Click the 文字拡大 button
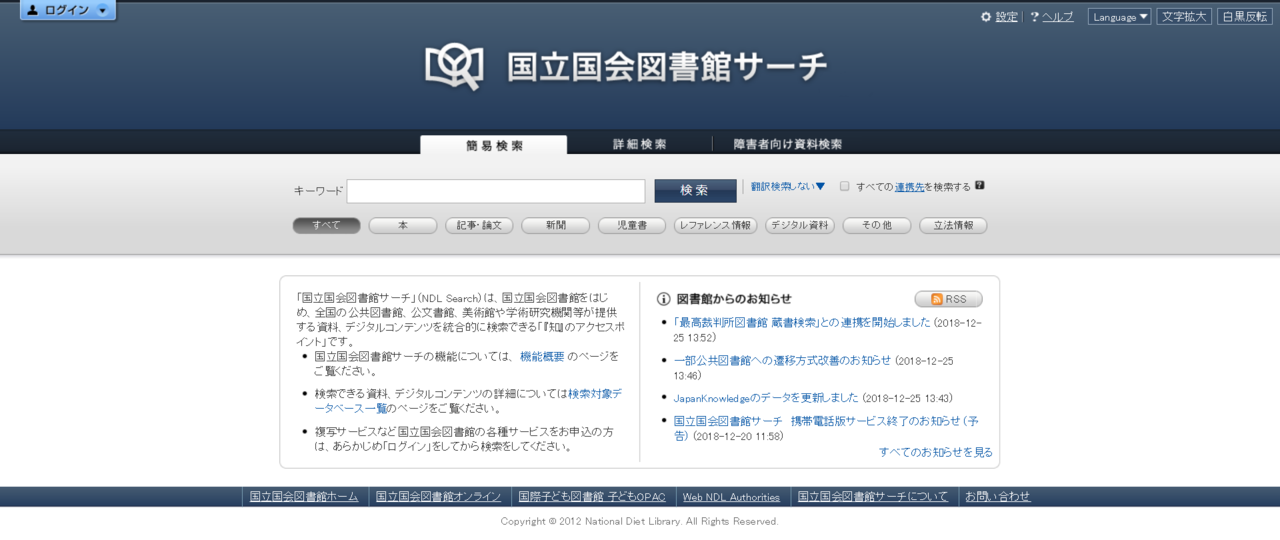 [x=1184, y=17]
